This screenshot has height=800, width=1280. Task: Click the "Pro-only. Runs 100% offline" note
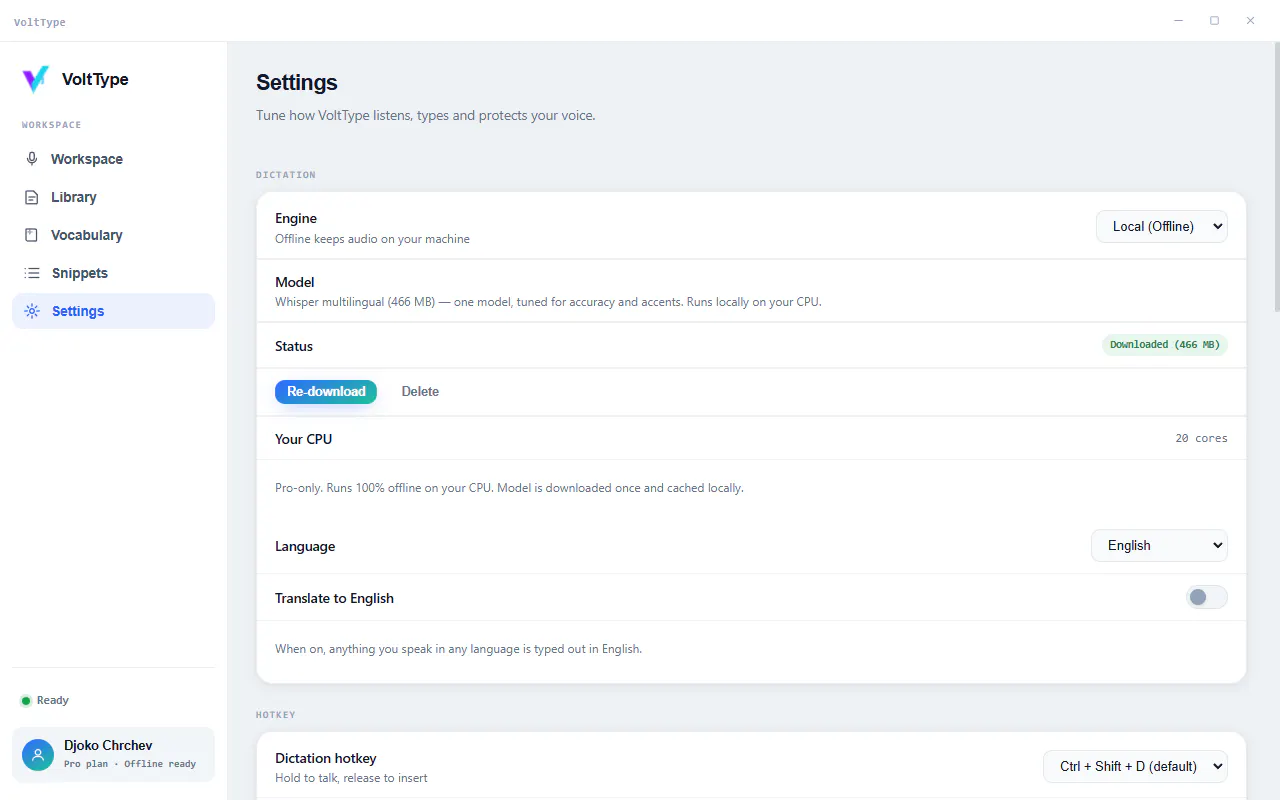coord(509,488)
